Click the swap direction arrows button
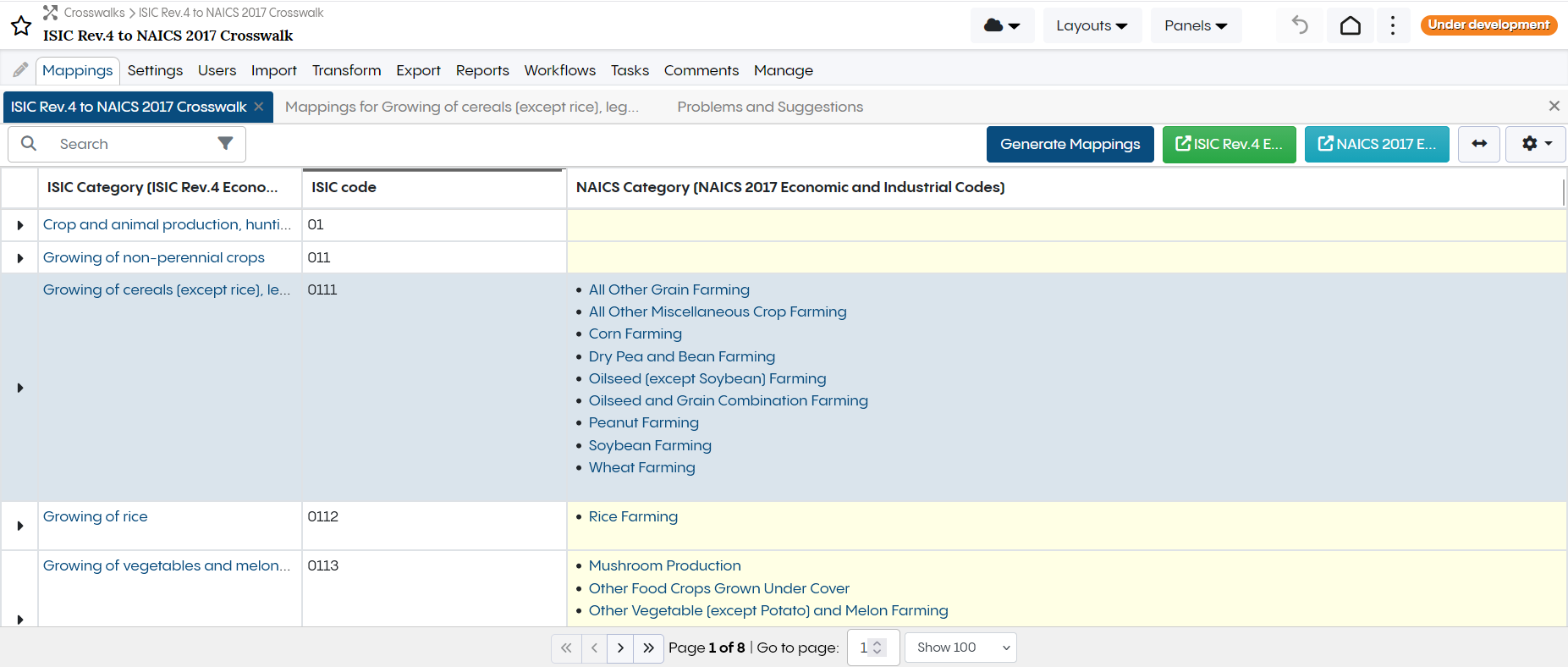 coord(1479,144)
